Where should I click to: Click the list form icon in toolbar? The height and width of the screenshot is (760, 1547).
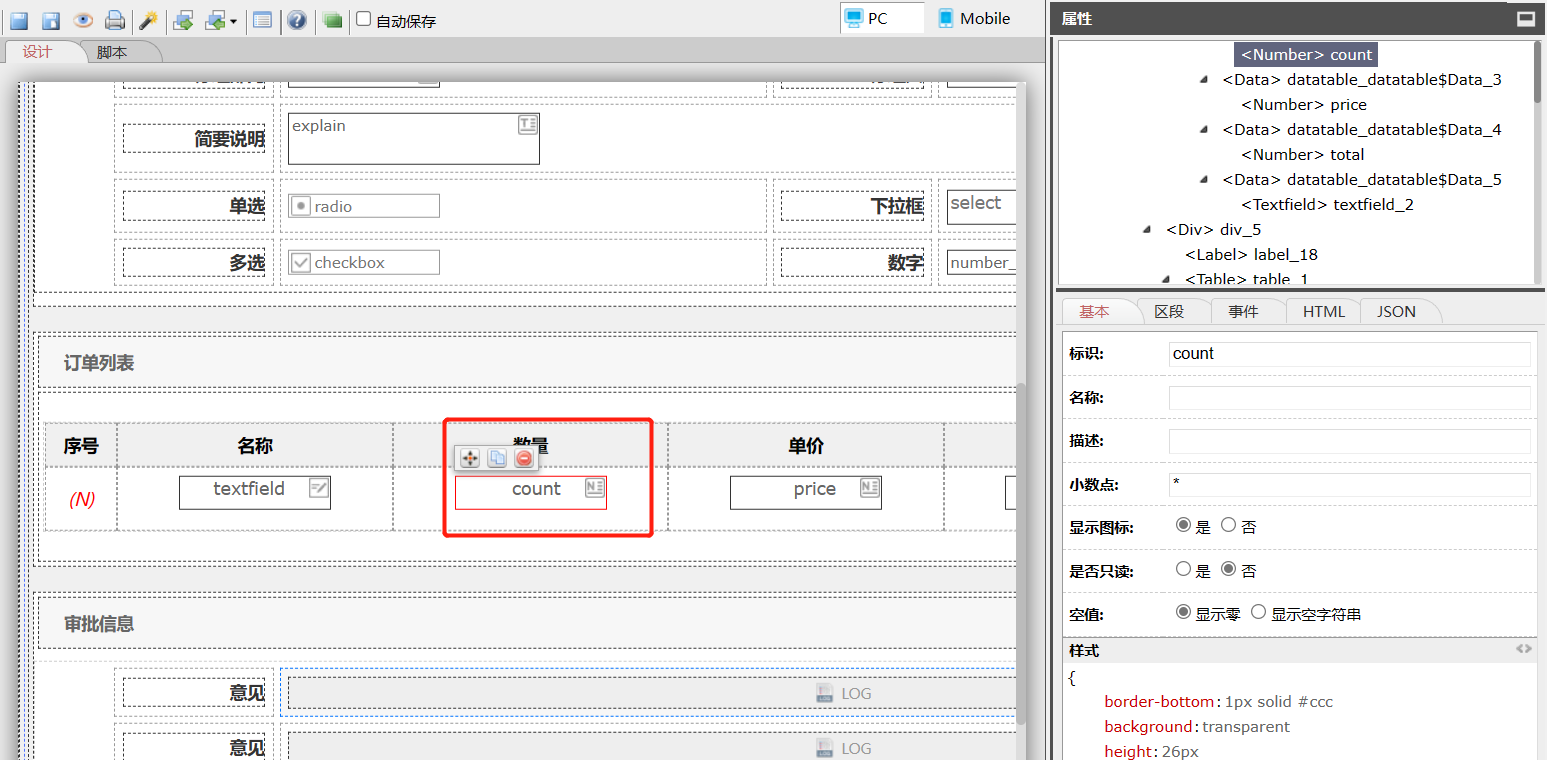(262, 20)
